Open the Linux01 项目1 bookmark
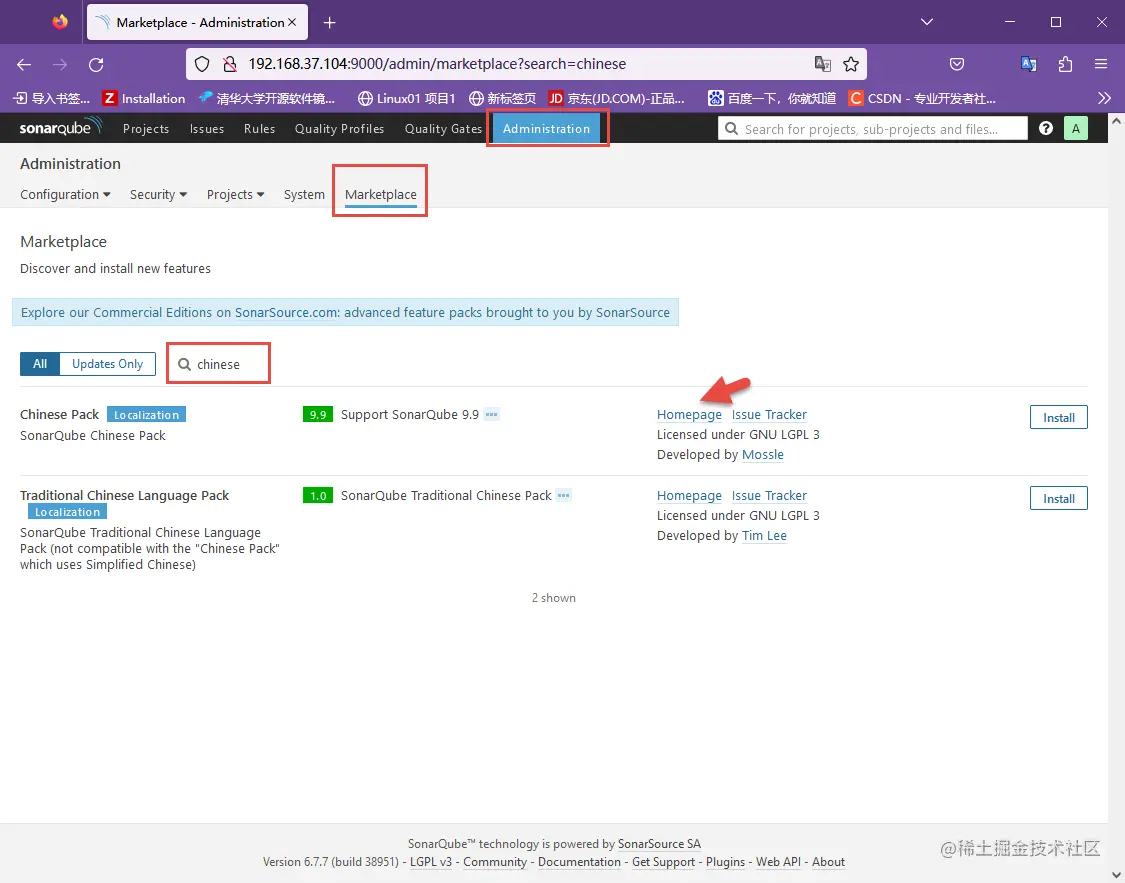 pyautogui.click(x=406, y=98)
